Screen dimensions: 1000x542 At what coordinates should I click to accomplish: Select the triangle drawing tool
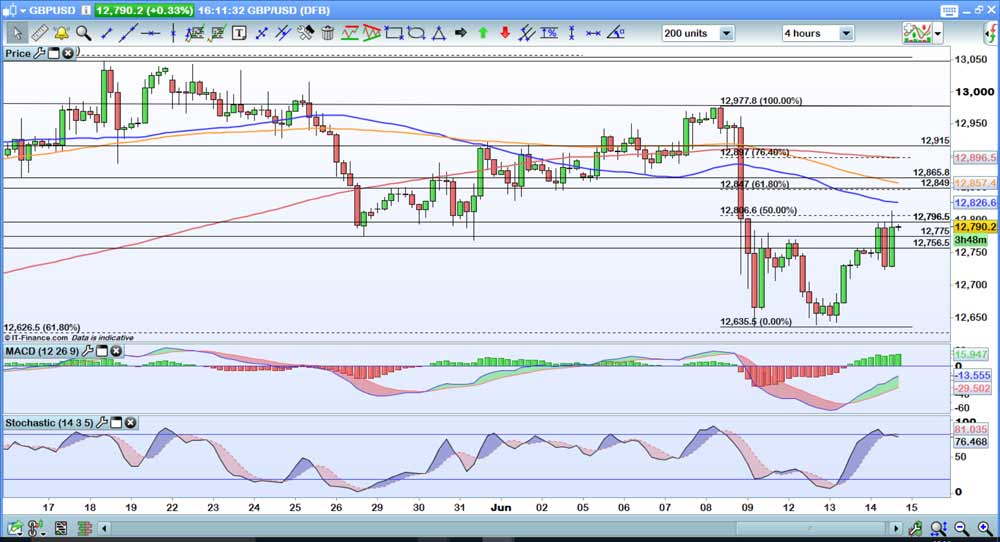(438, 33)
